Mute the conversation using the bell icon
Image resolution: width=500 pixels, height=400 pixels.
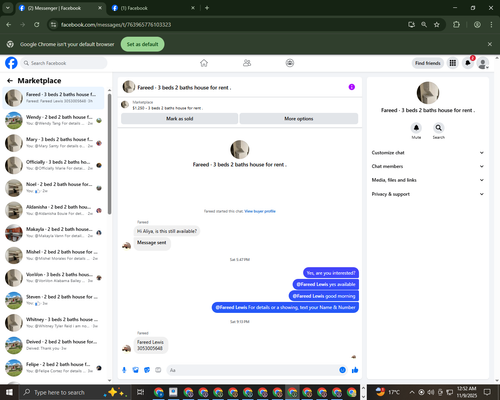(416, 128)
